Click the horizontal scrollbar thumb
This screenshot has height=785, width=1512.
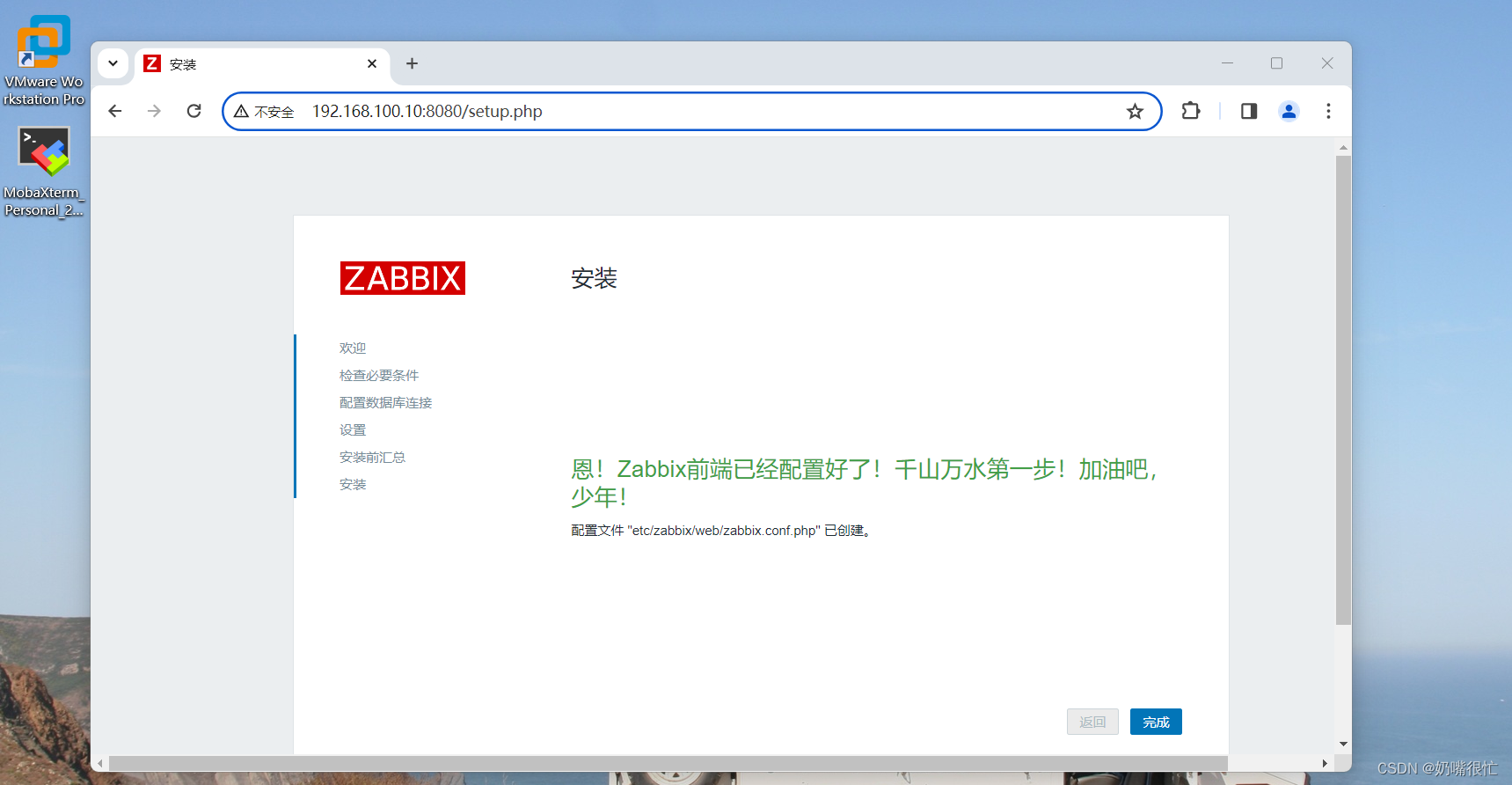pyautogui.click(x=668, y=763)
